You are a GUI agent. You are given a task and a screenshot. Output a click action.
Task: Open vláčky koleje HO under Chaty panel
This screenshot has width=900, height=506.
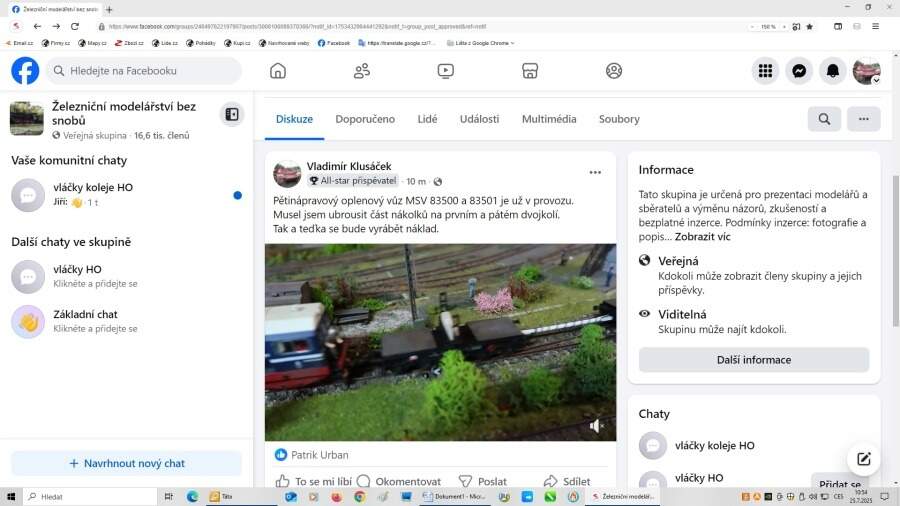point(754,445)
